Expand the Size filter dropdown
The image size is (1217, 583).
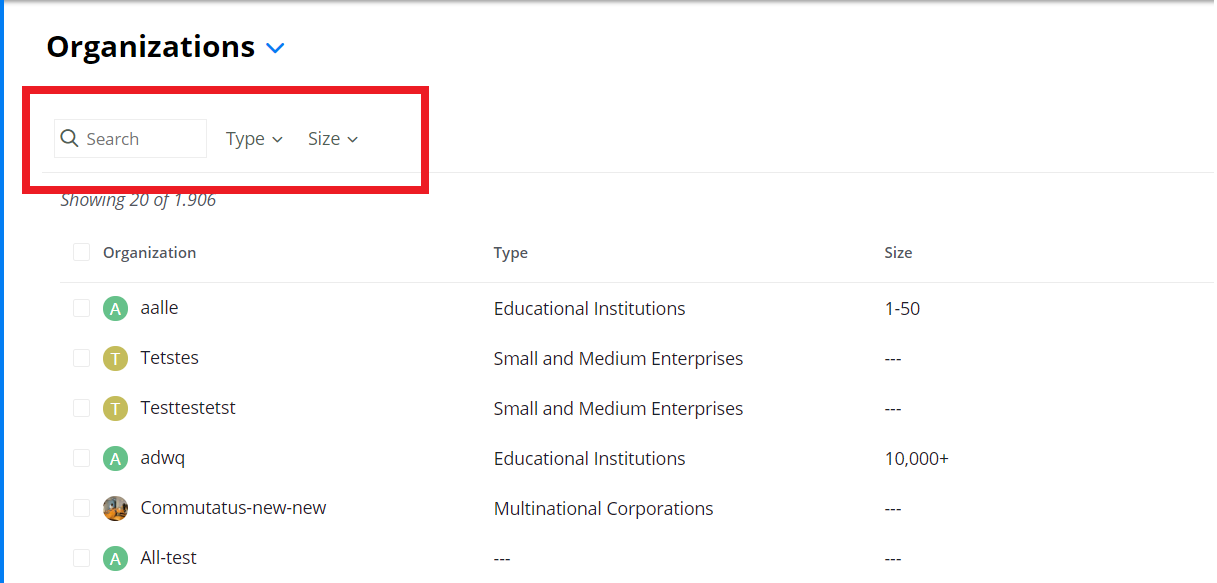click(x=333, y=139)
